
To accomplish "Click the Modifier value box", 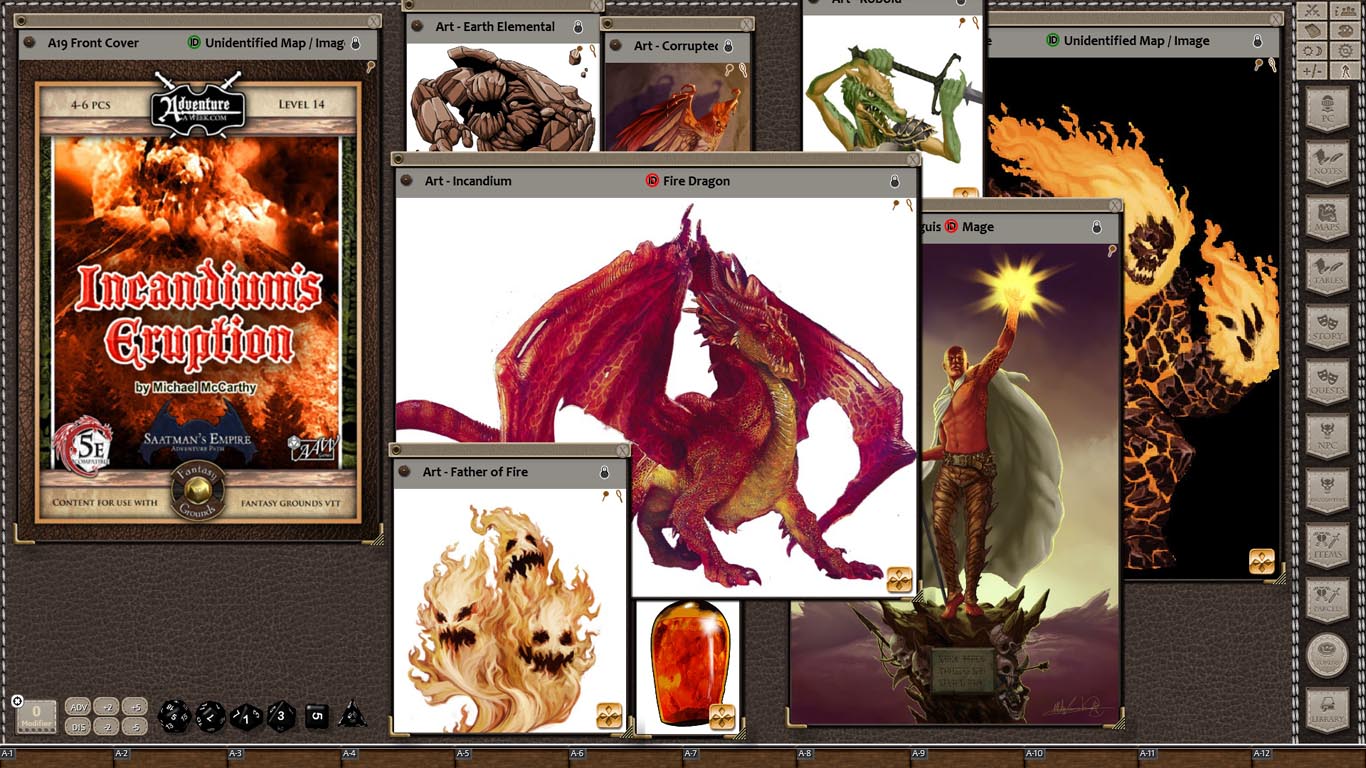I will [36, 716].
